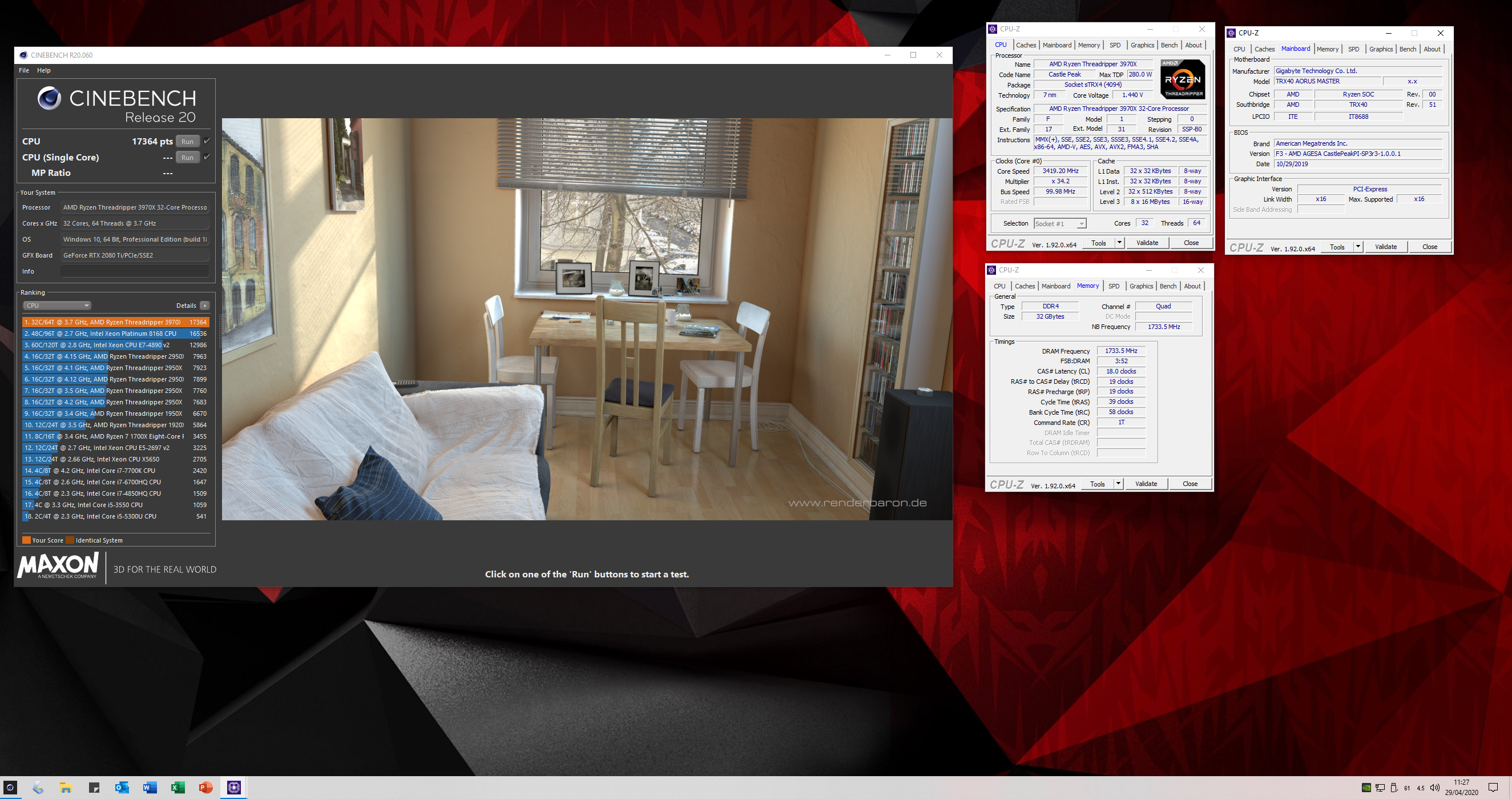Image resolution: width=1512 pixels, height=799 pixels.
Task: Click the Cinebench title bar app icon
Action: [23, 55]
